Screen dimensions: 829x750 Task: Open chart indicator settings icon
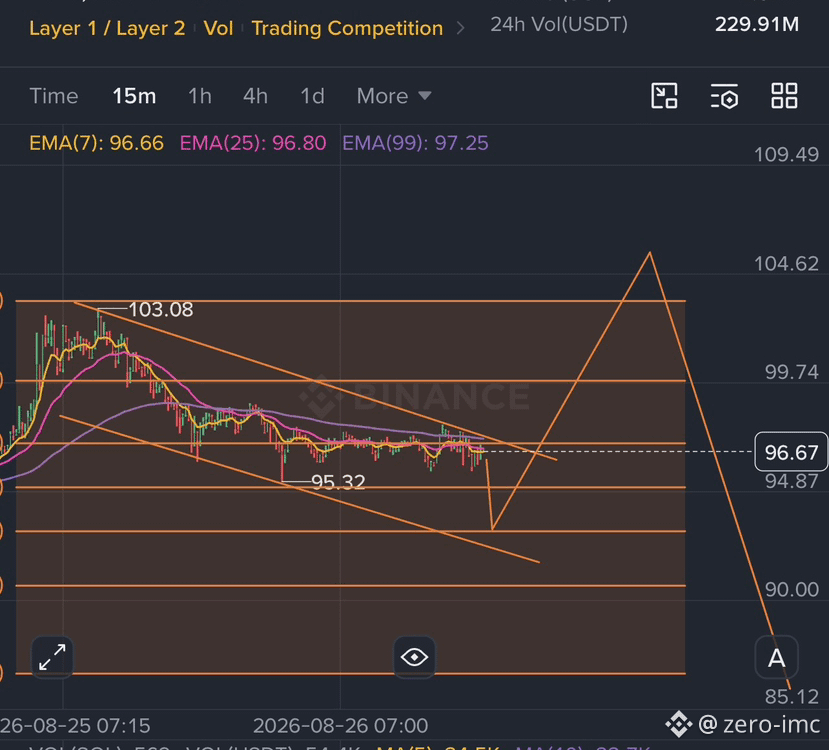click(724, 96)
